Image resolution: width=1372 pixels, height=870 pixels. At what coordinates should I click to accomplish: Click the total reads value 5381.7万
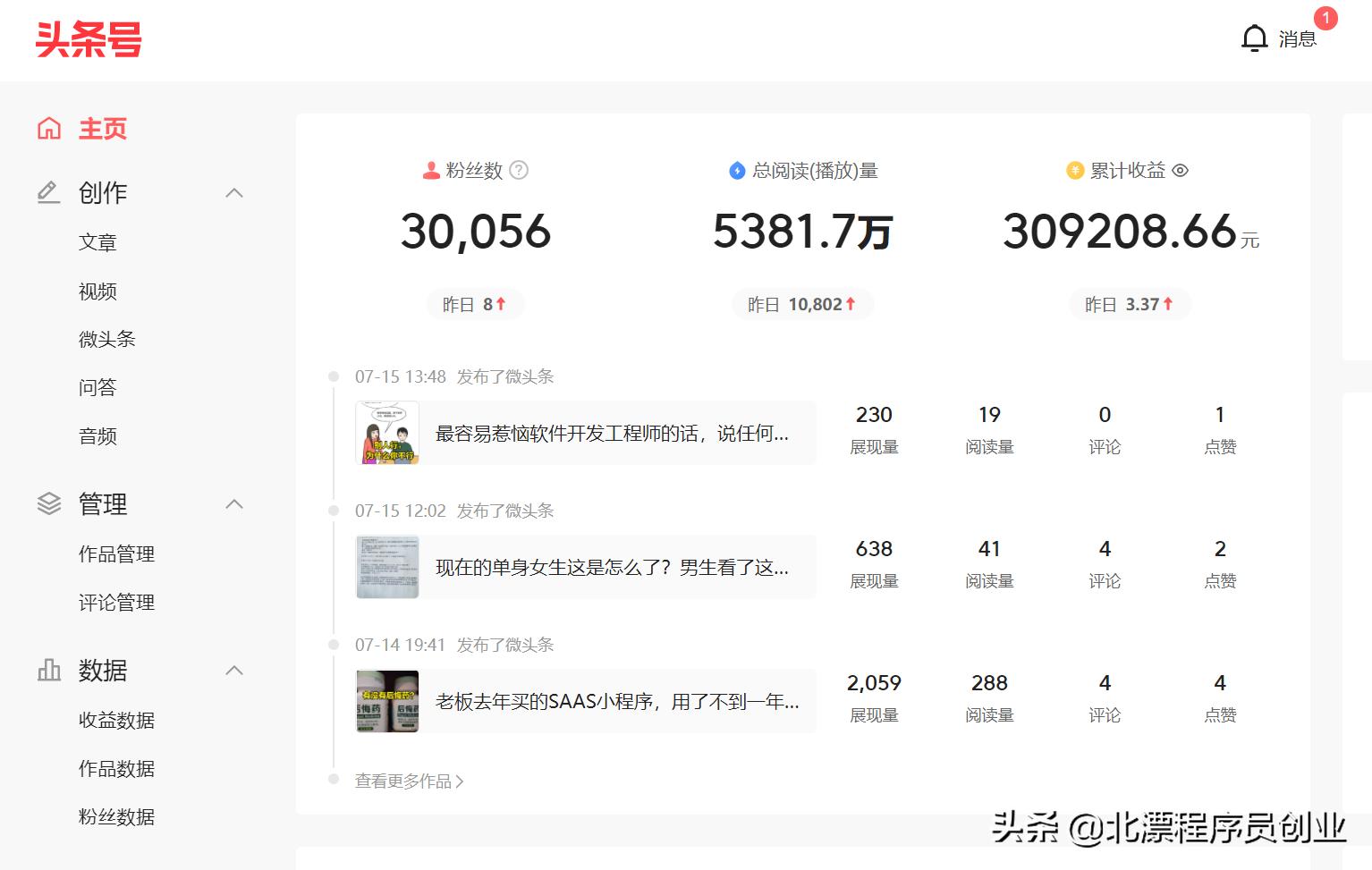[x=802, y=232]
